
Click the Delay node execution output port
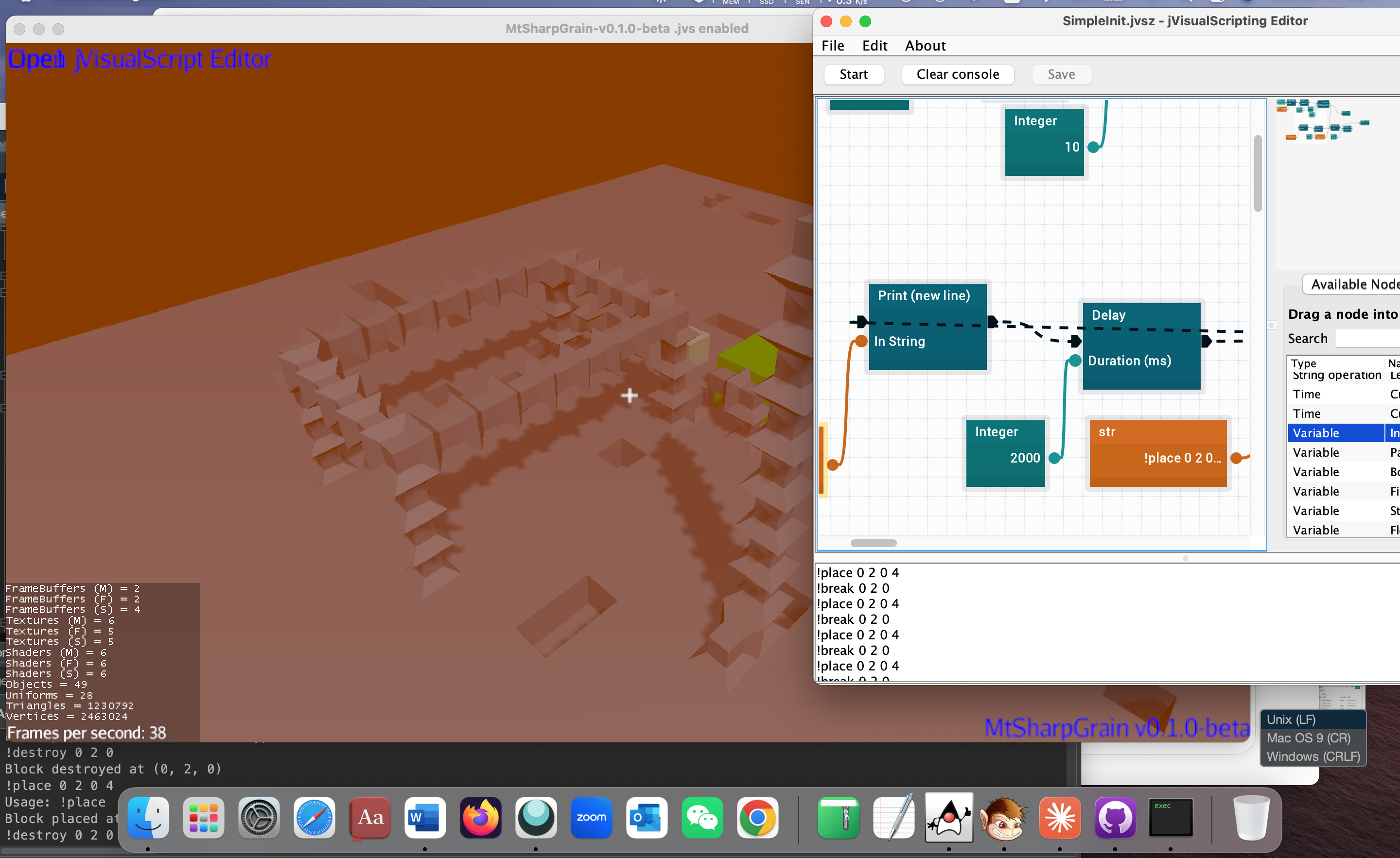[x=1206, y=341]
